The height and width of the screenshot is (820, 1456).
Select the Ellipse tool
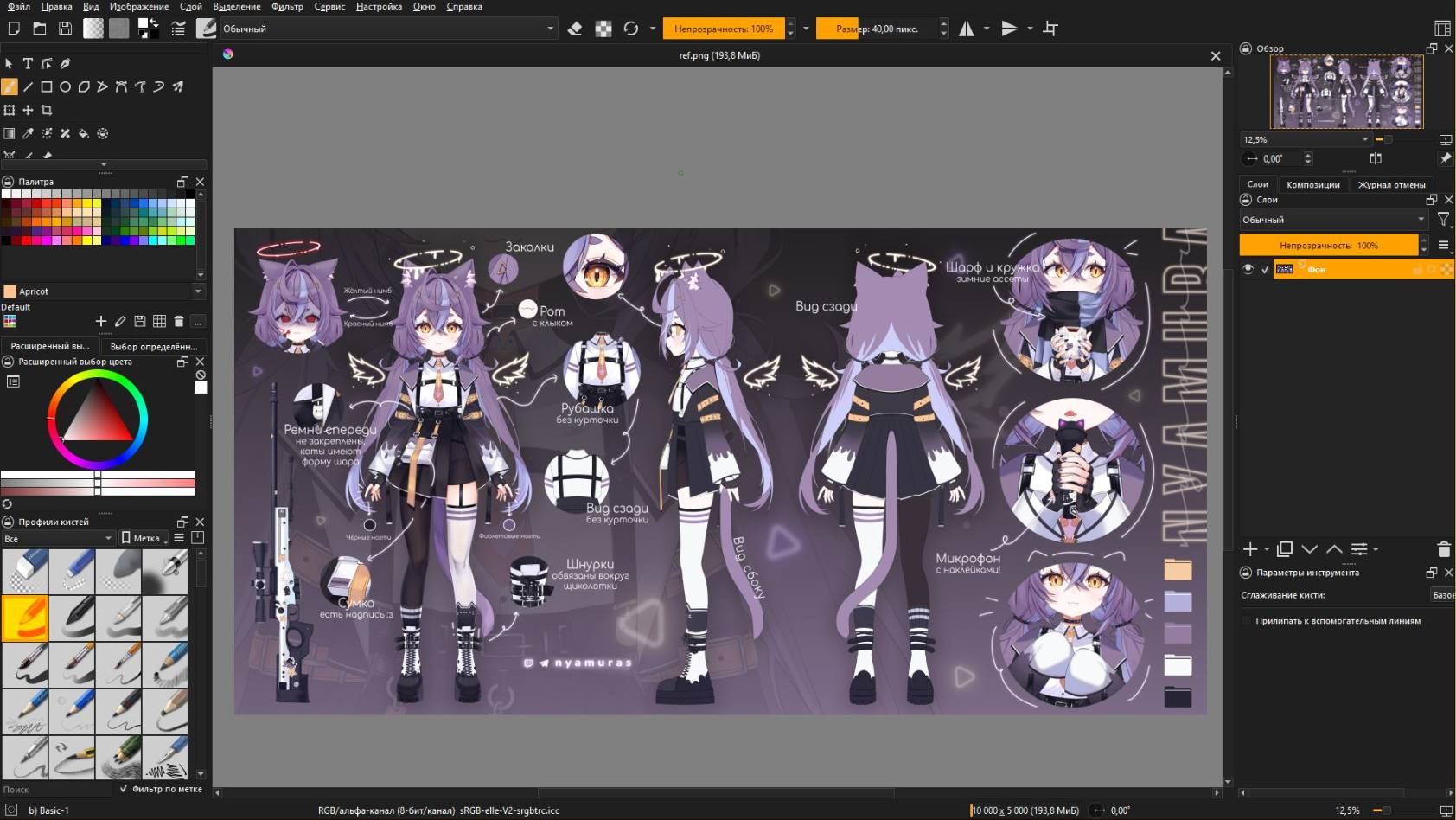(65, 86)
